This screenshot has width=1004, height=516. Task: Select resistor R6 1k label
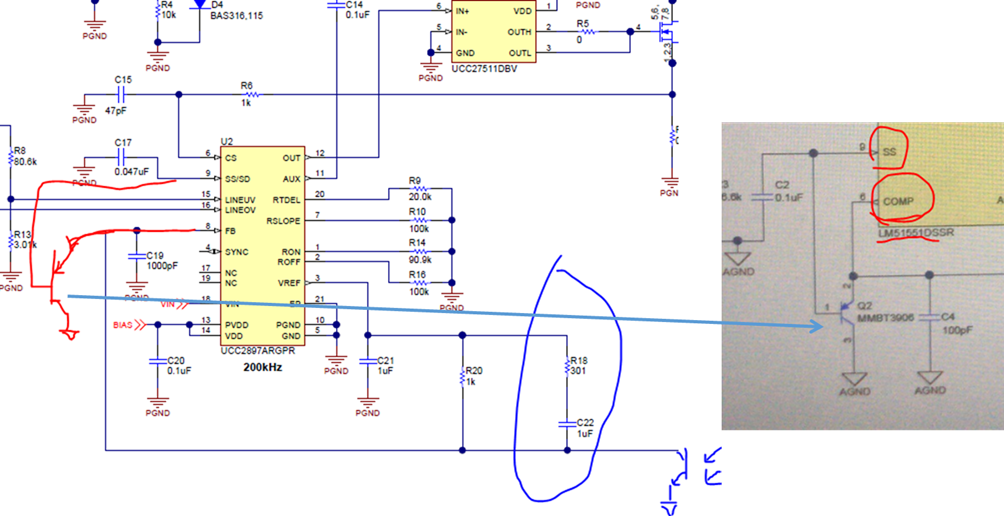tap(246, 93)
